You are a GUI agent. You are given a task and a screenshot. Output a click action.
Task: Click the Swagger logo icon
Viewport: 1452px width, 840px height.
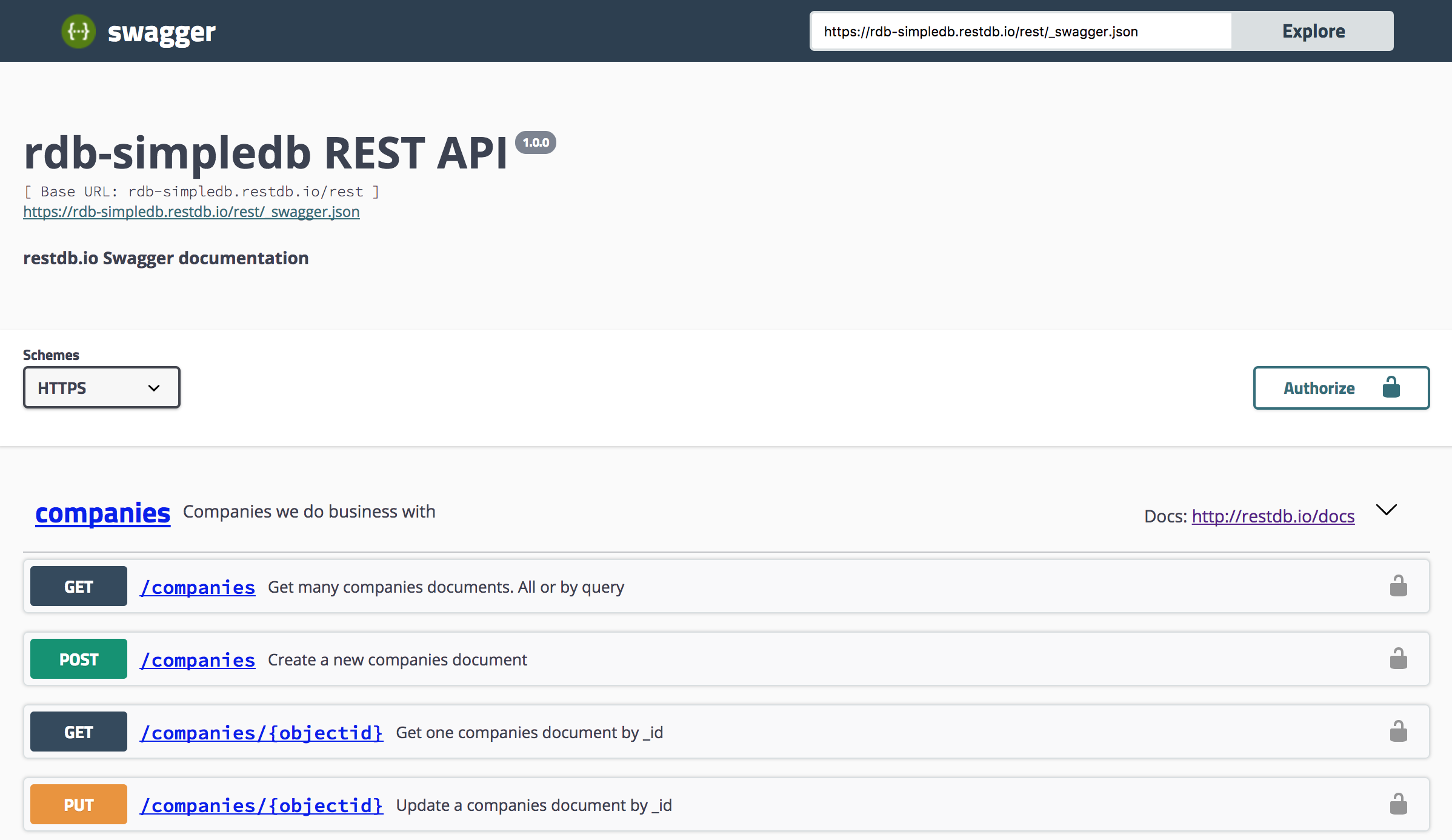[79, 31]
